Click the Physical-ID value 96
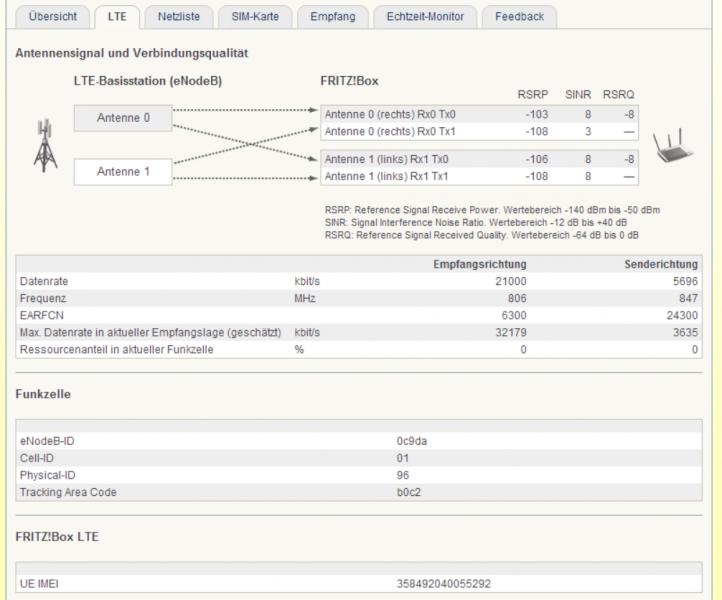 coord(402,475)
